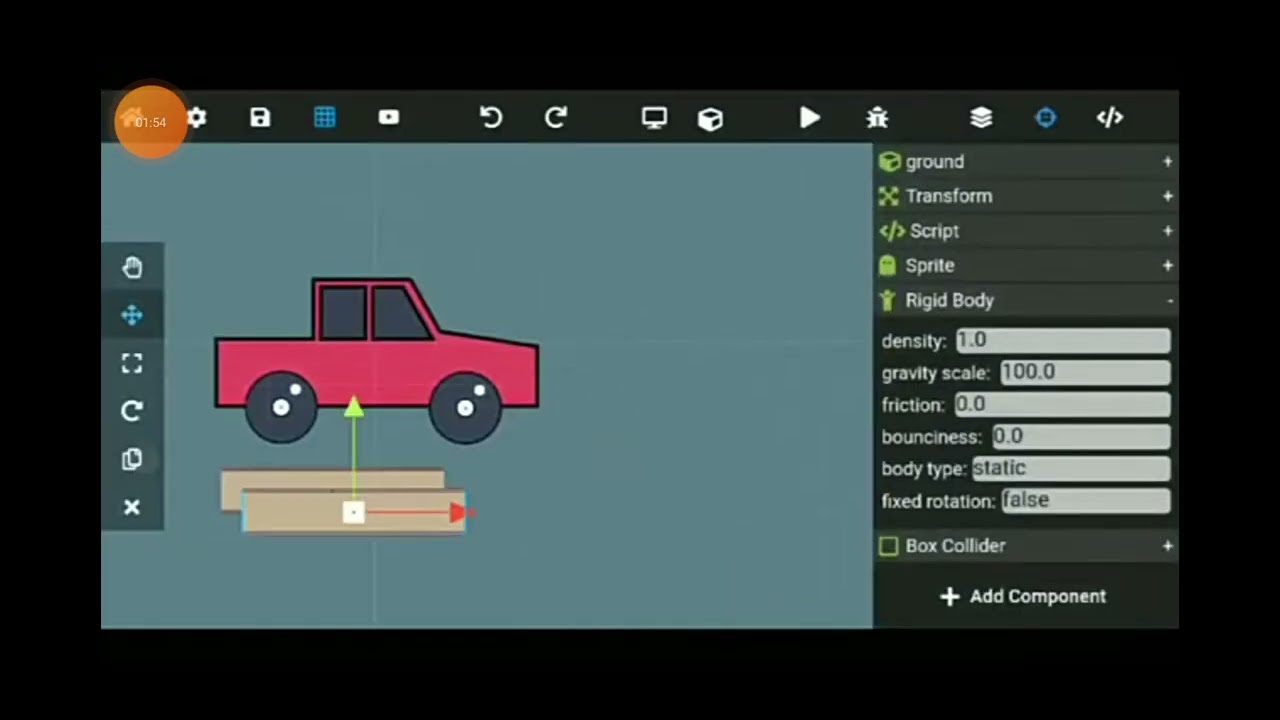This screenshot has height=720, width=1280.
Task: Open the debug bug icon
Action: pos(877,118)
